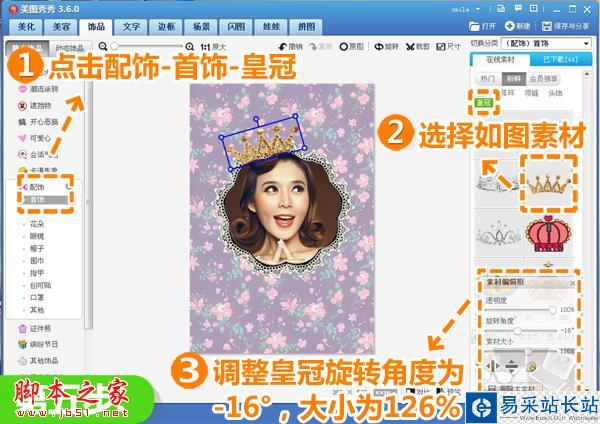
Task: Adjust the 旋转角度 rotation angle slider handle
Action: tap(517, 331)
